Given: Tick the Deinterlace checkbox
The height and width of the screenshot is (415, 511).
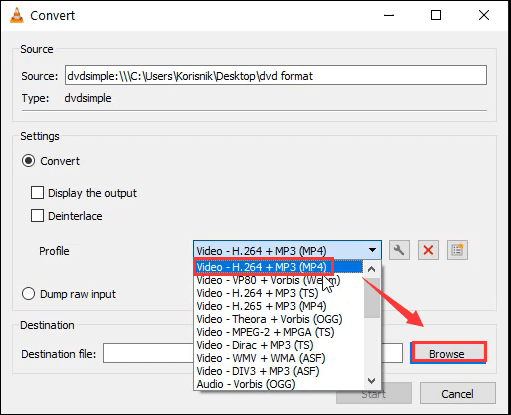Looking at the screenshot, I should [37, 216].
